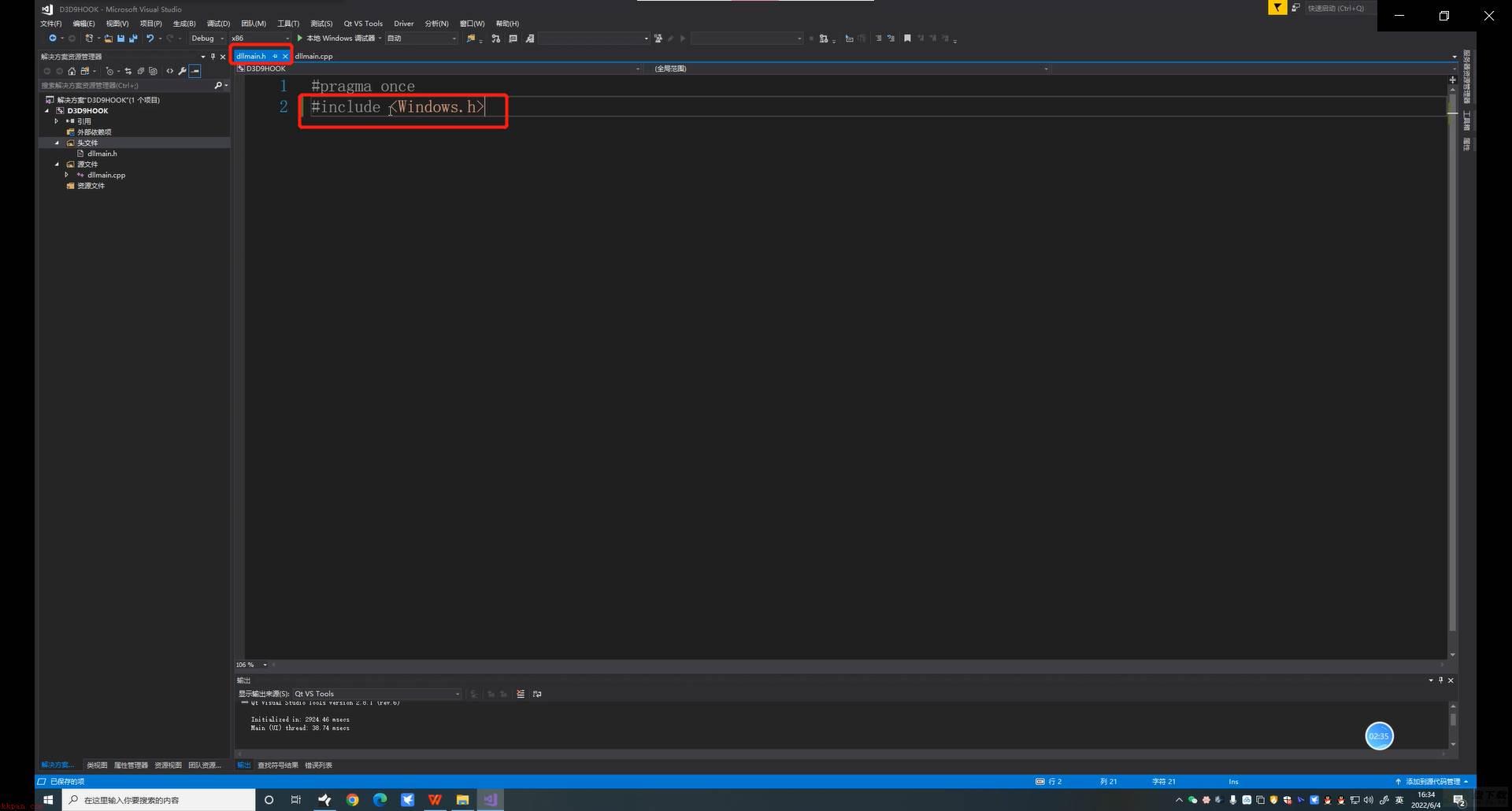Click 添加到源代码管理 in status bar
The image size is (1512, 811).
pyautogui.click(x=1432, y=782)
